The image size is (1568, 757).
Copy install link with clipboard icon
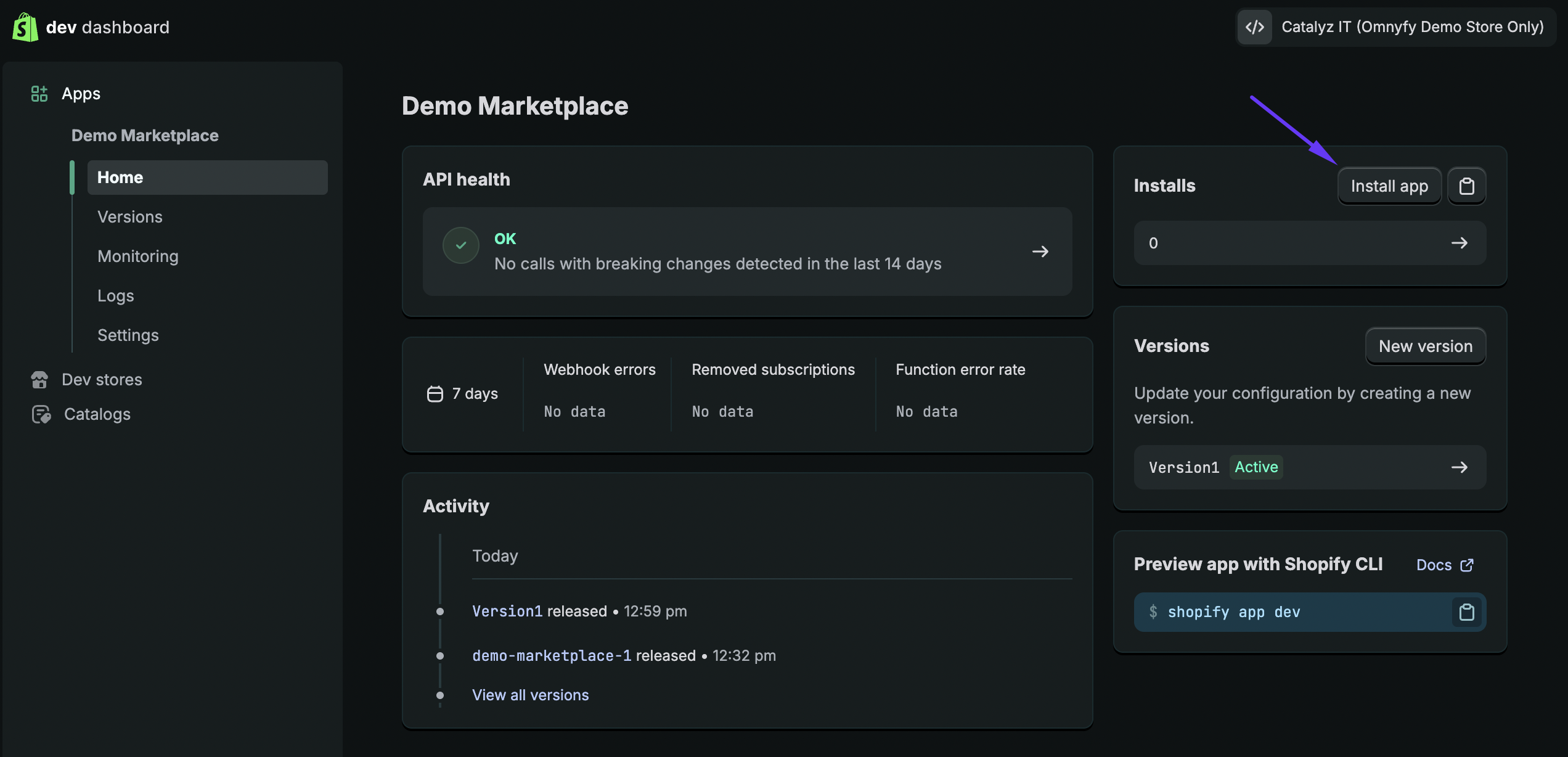[1466, 186]
